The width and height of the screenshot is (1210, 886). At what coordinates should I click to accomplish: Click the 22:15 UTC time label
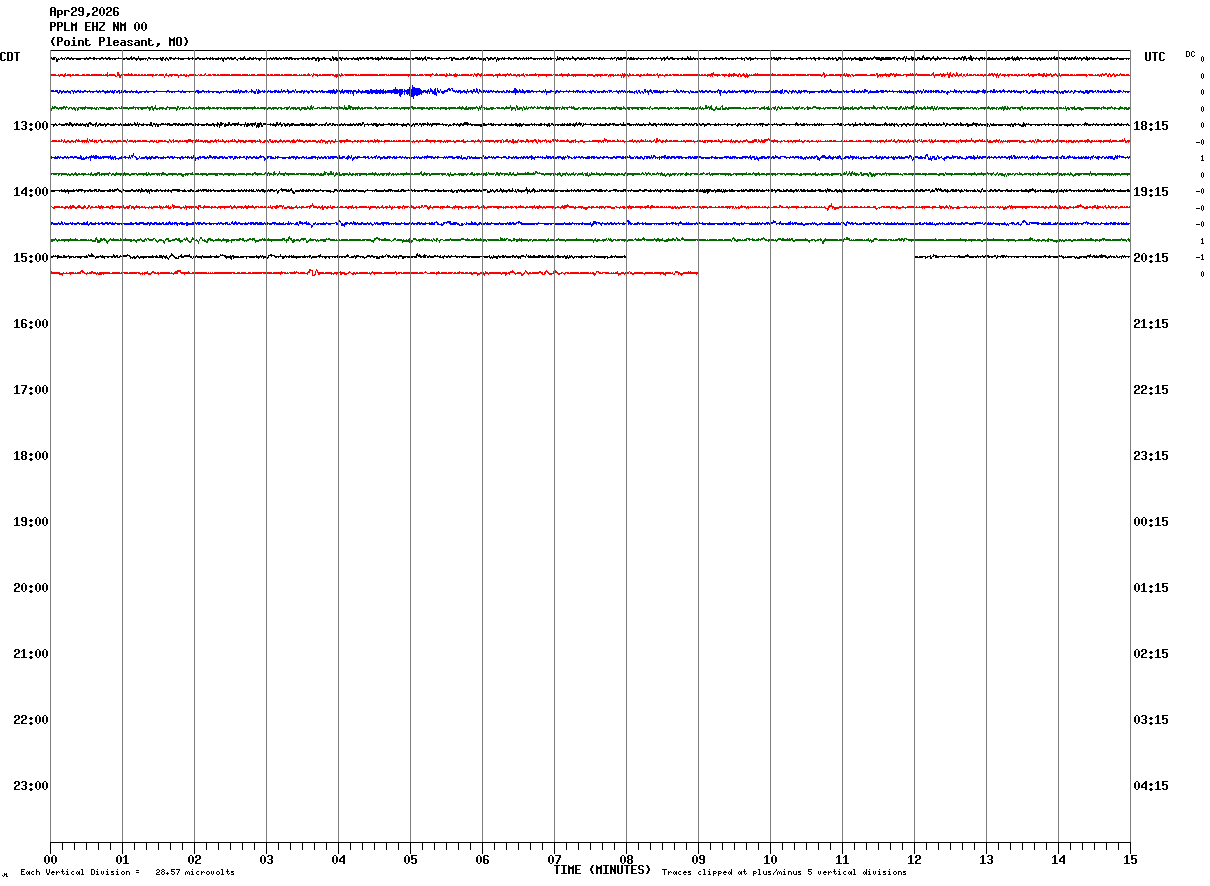(1151, 389)
